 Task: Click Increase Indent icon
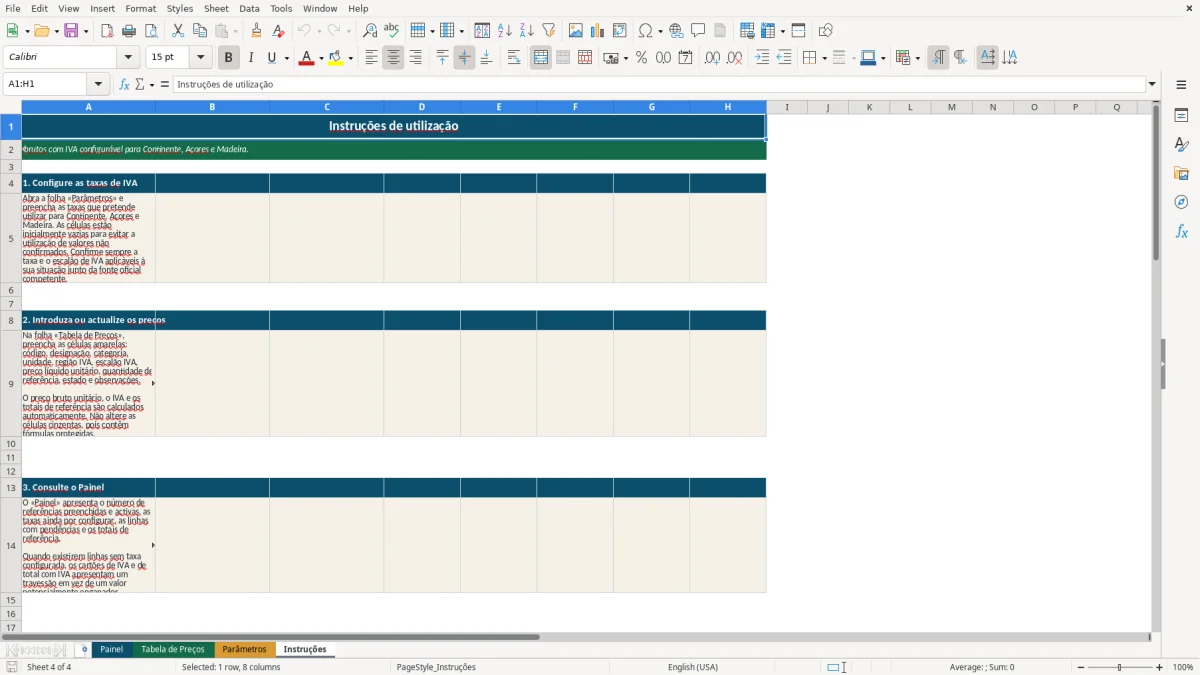point(762,58)
